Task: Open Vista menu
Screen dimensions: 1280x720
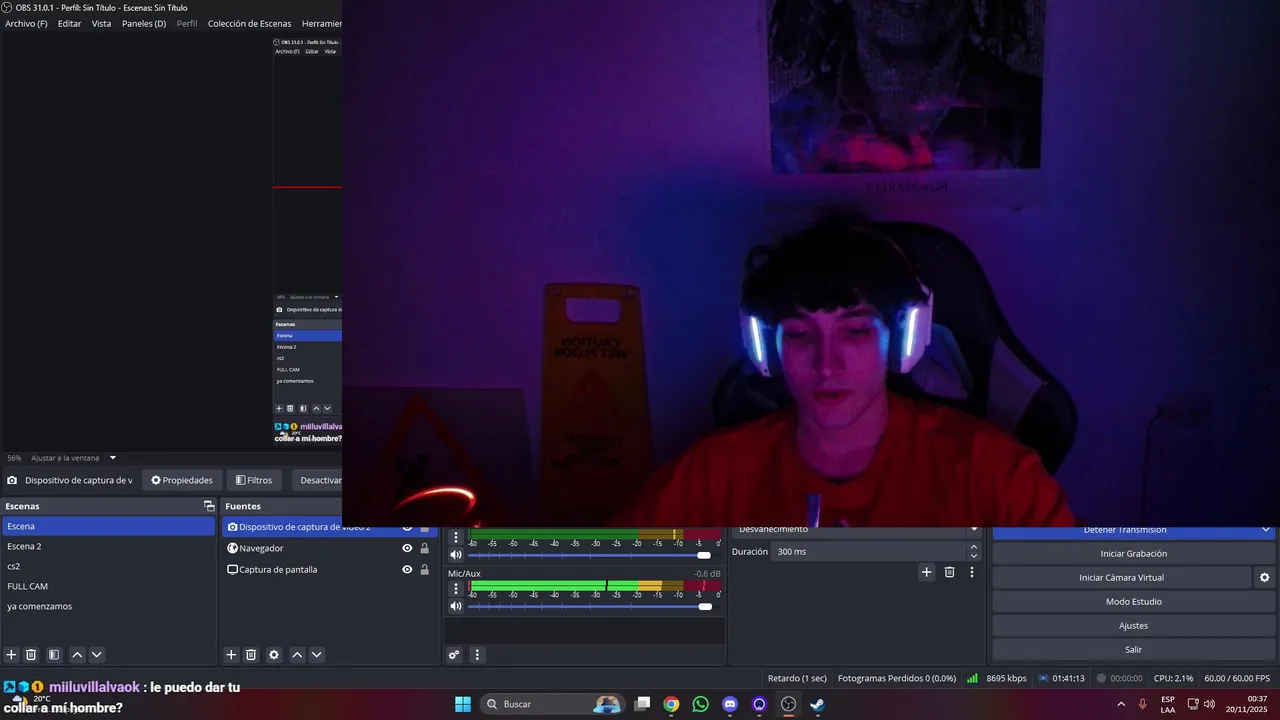Action: click(102, 23)
